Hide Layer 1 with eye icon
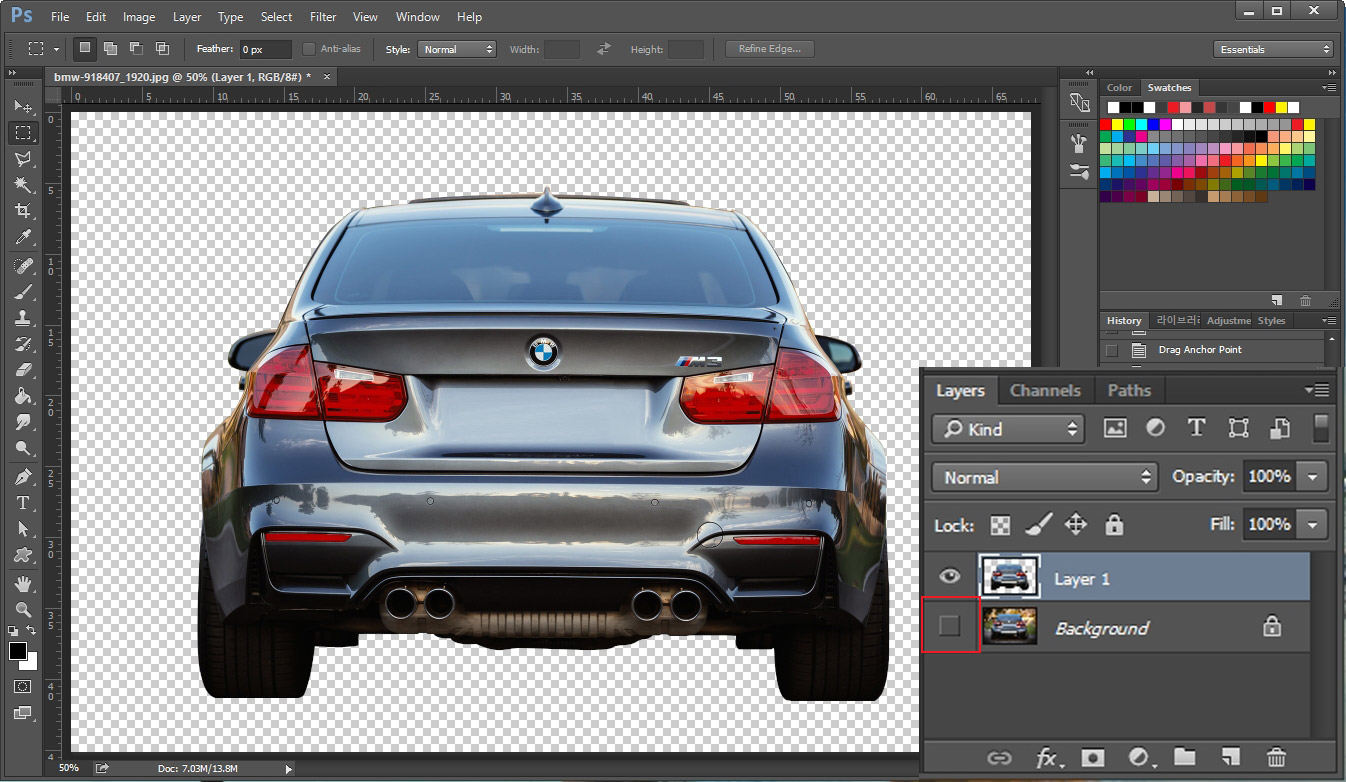 949,576
